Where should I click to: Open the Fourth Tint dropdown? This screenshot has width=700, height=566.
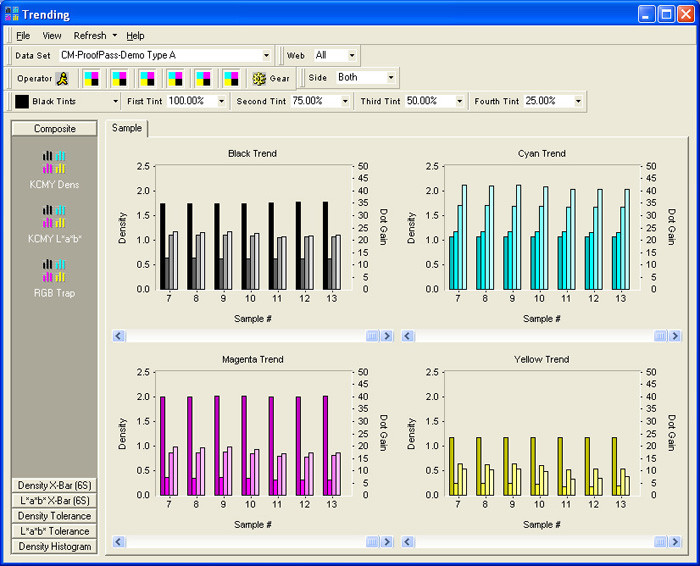pos(578,101)
